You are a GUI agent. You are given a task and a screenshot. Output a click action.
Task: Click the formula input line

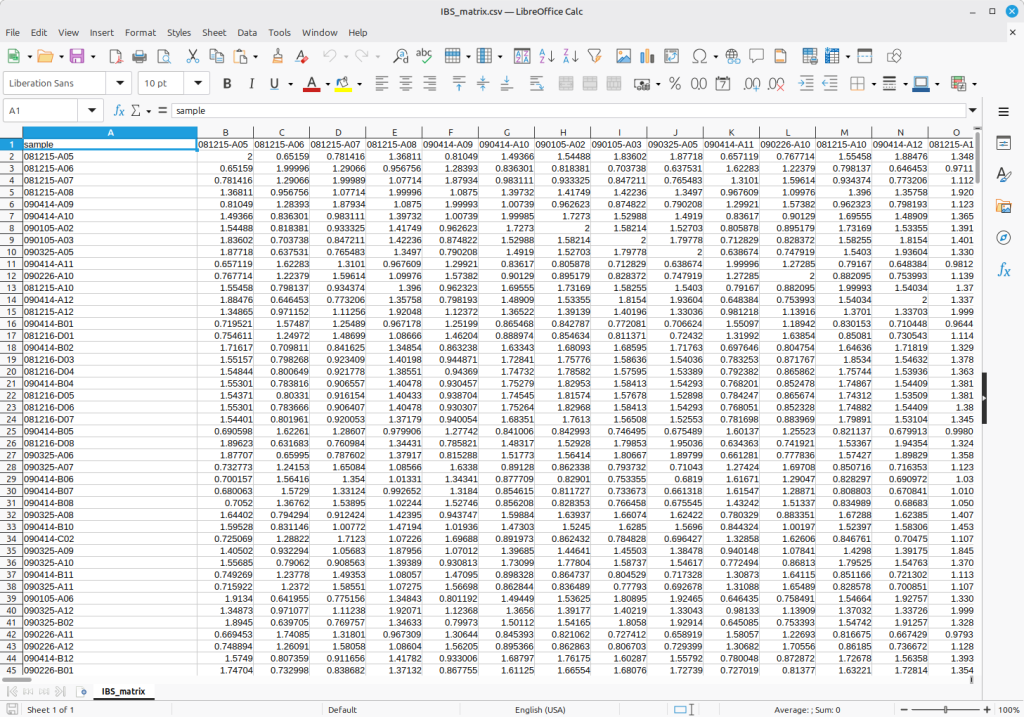(x=570, y=111)
